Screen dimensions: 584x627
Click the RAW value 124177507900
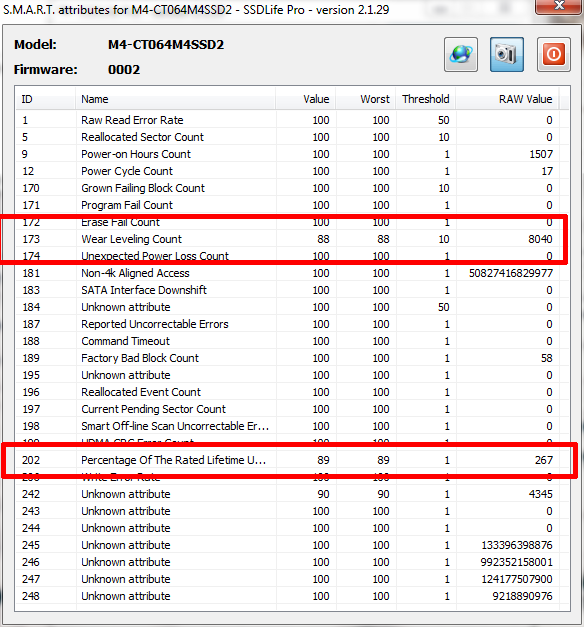pos(517,579)
